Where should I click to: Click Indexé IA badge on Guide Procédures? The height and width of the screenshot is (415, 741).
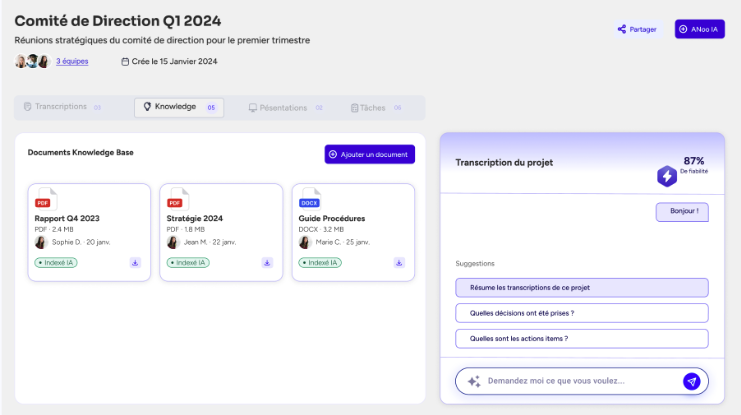(320, 263)
